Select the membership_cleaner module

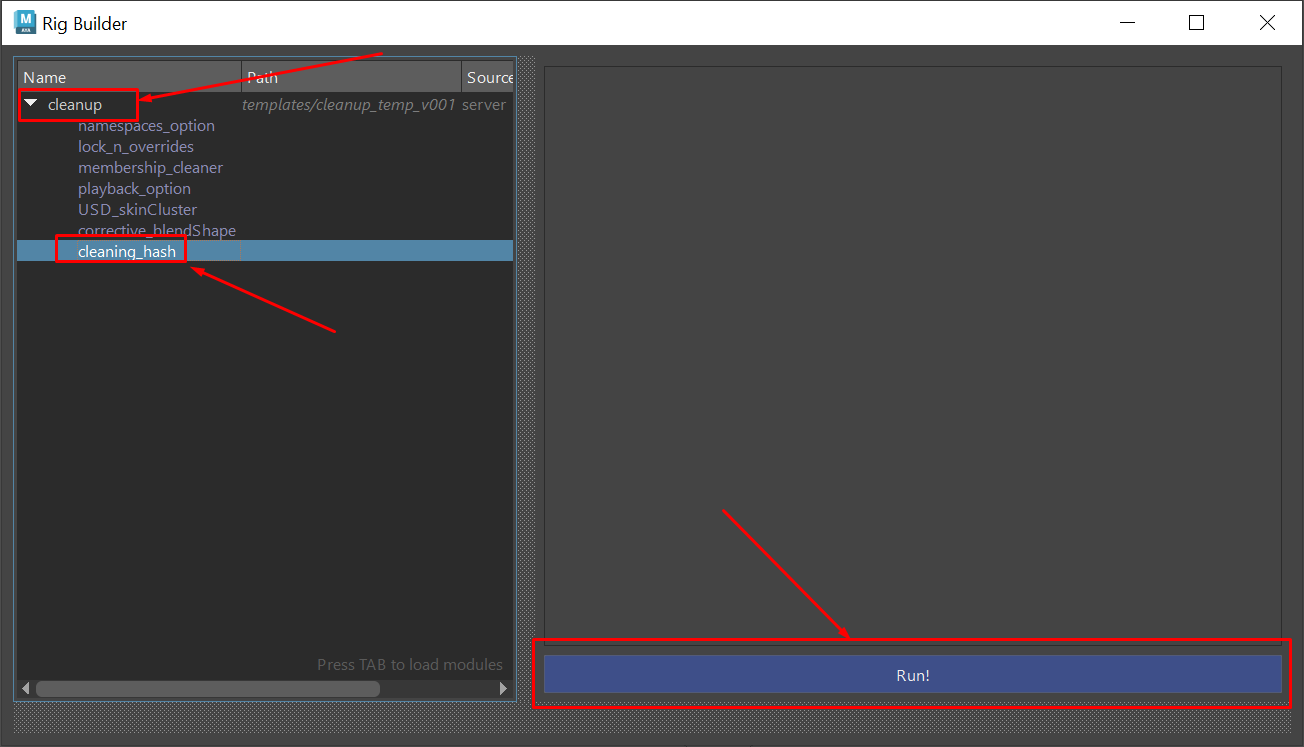coord(150,168)
